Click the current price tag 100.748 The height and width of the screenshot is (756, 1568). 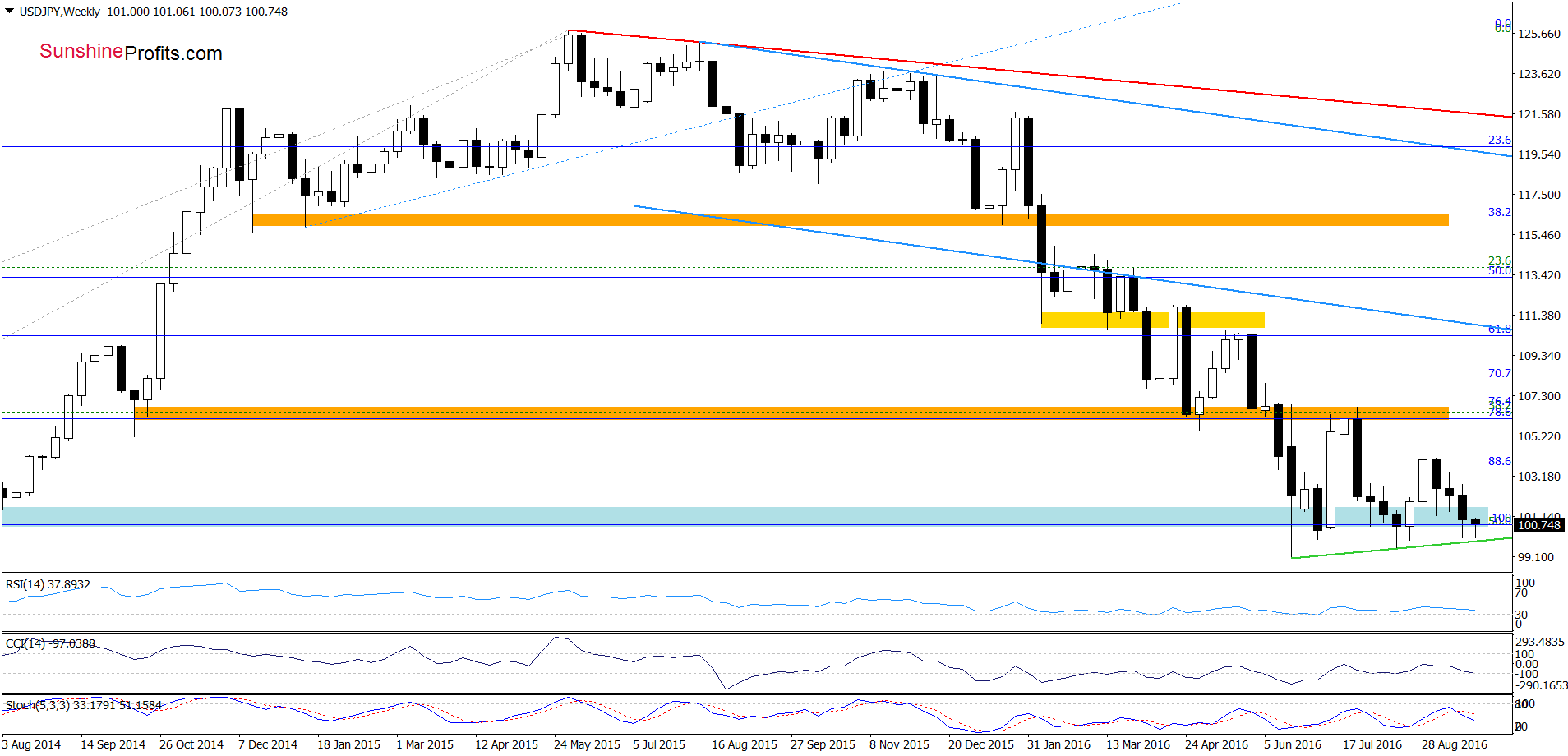coord(1538,525)
